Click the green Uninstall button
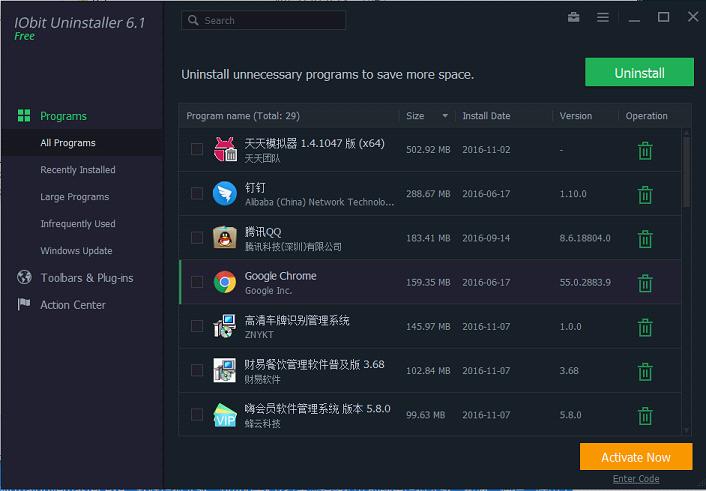The width and height of the screenshot is (706, 491). coord(639,72)
